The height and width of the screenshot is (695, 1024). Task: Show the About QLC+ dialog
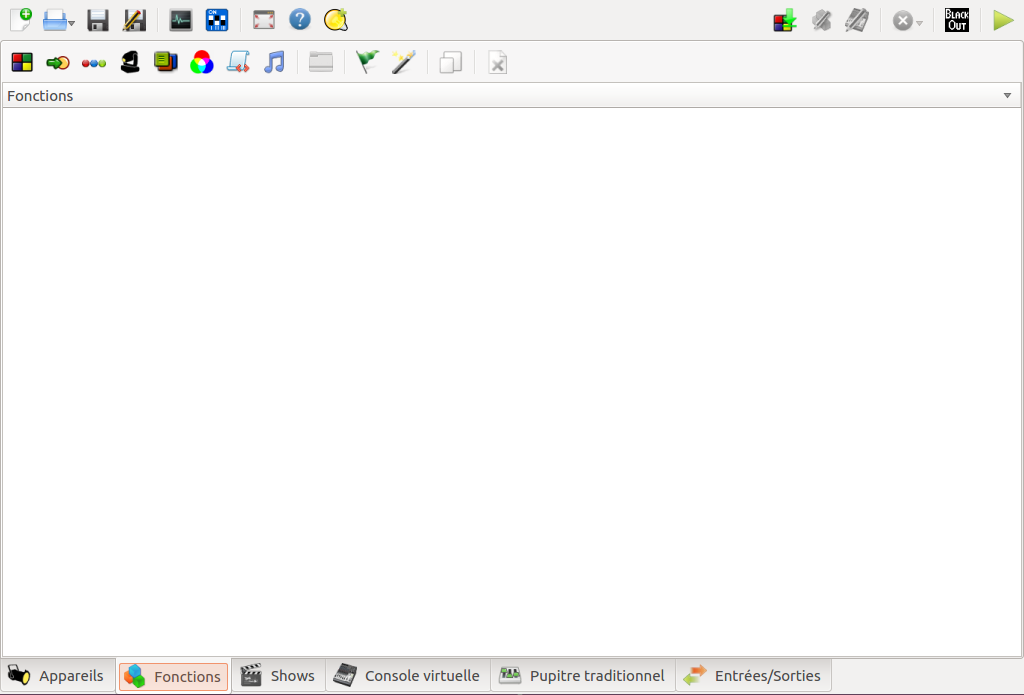(x=336, y=20)
